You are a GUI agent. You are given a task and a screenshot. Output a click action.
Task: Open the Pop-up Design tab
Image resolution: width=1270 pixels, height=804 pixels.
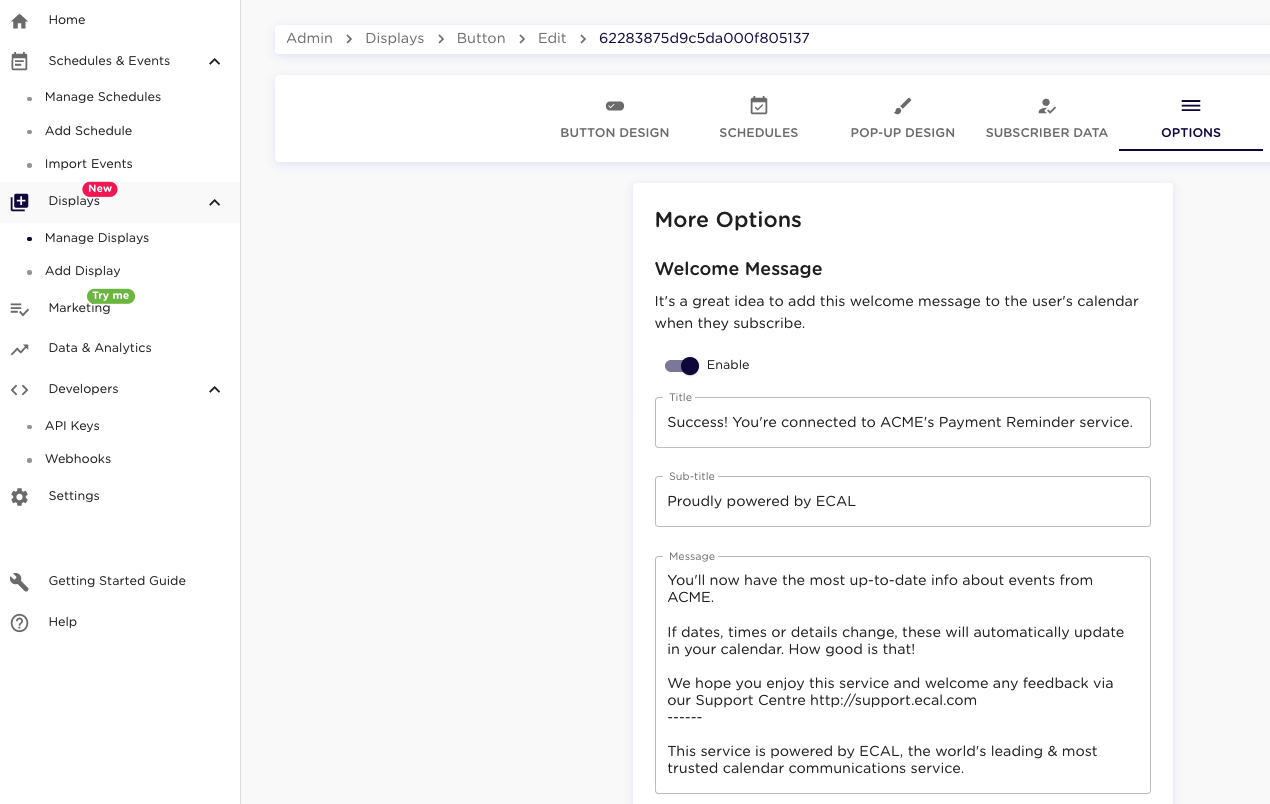pos(902,118)
